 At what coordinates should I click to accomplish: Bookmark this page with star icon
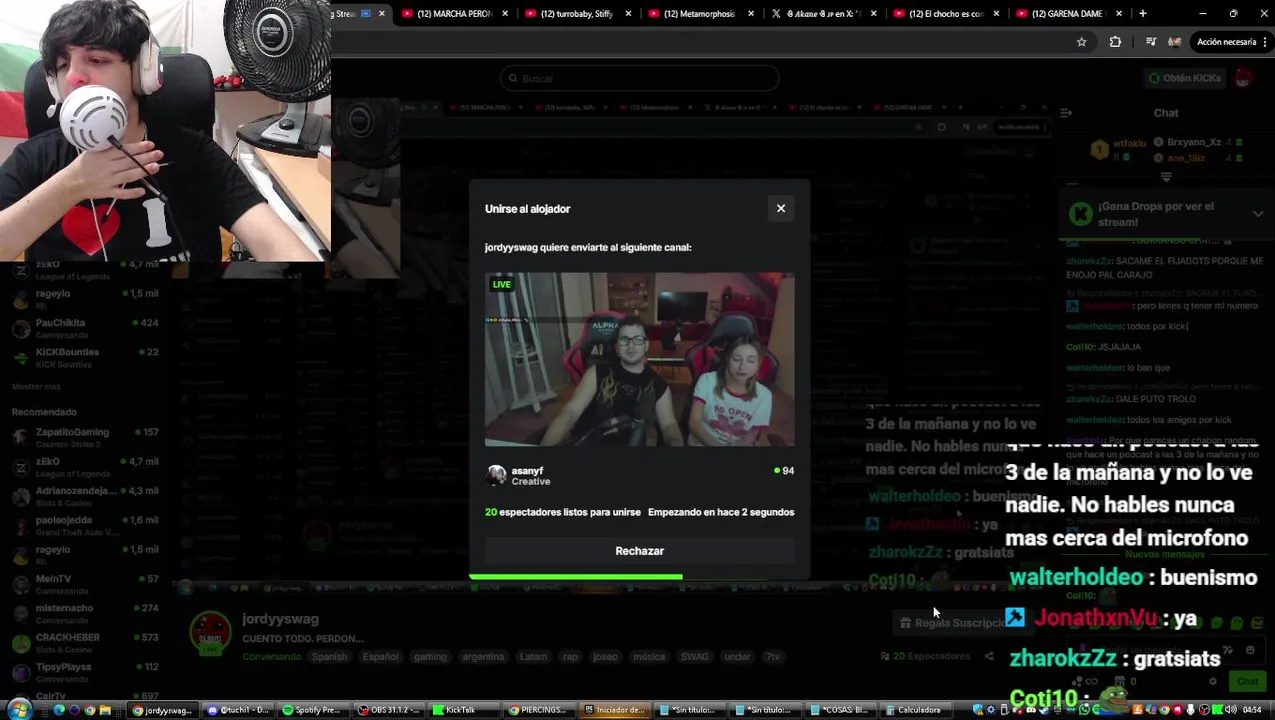coord(1081,42)
